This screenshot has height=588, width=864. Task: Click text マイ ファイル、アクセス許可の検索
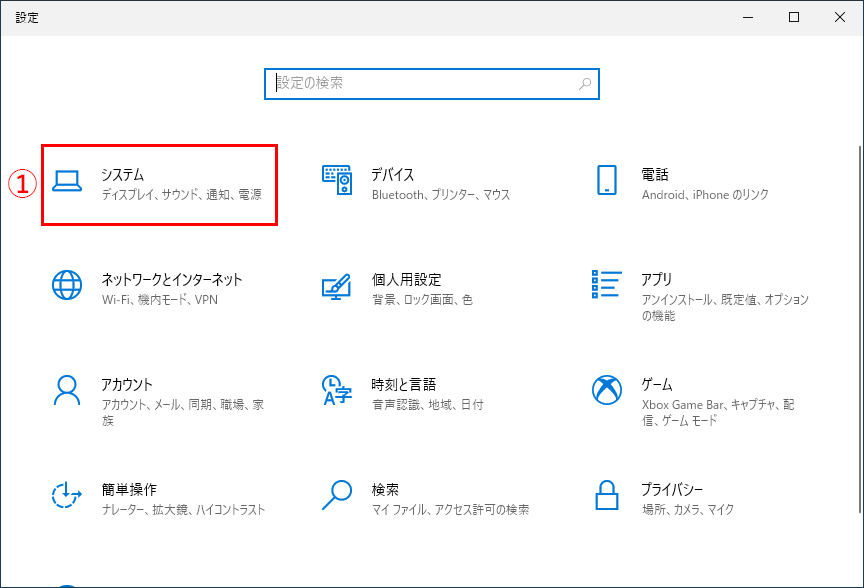point(451,510)
